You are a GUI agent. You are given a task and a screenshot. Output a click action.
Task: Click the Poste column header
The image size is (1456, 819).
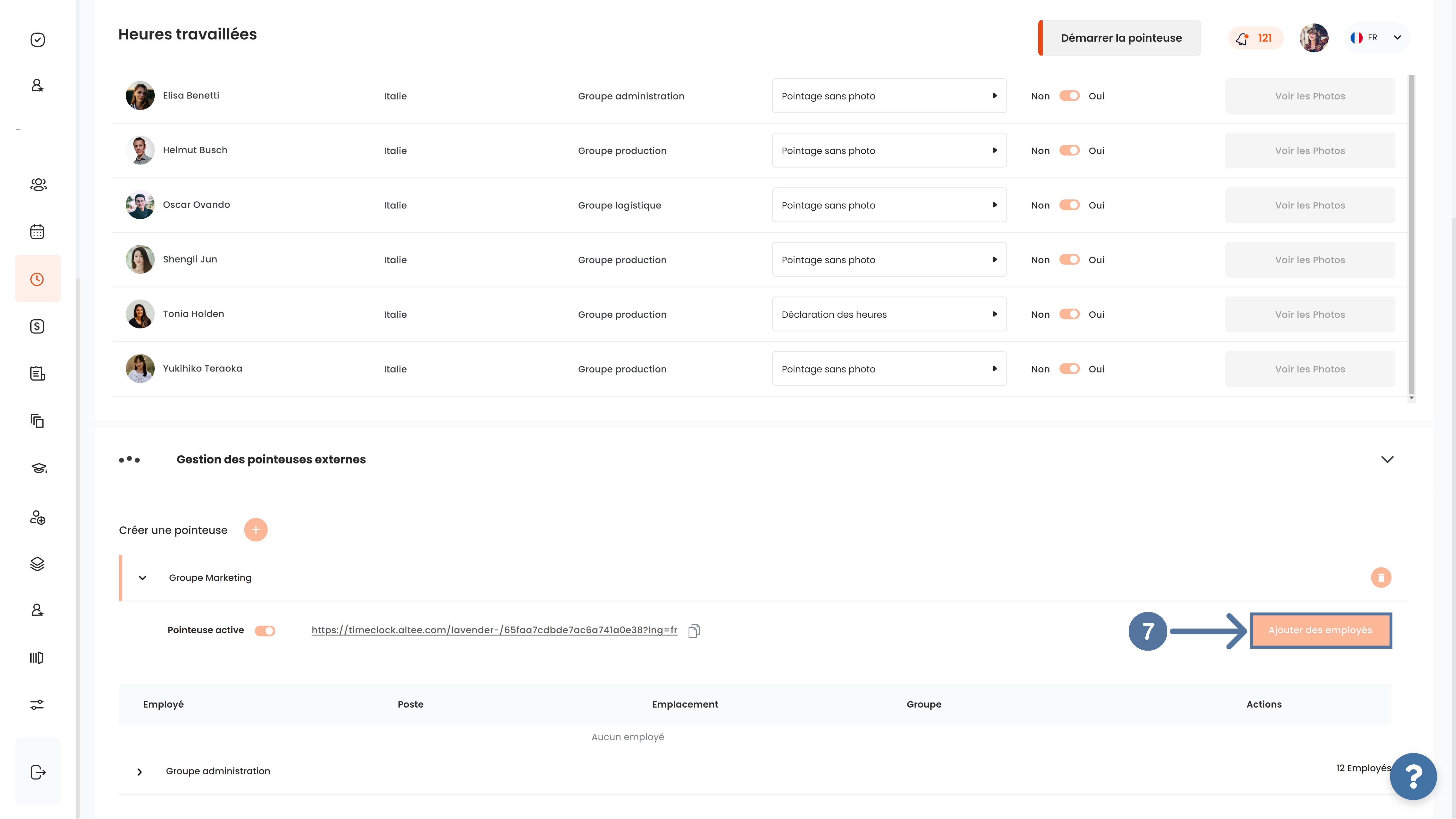[x=410, y=704]
